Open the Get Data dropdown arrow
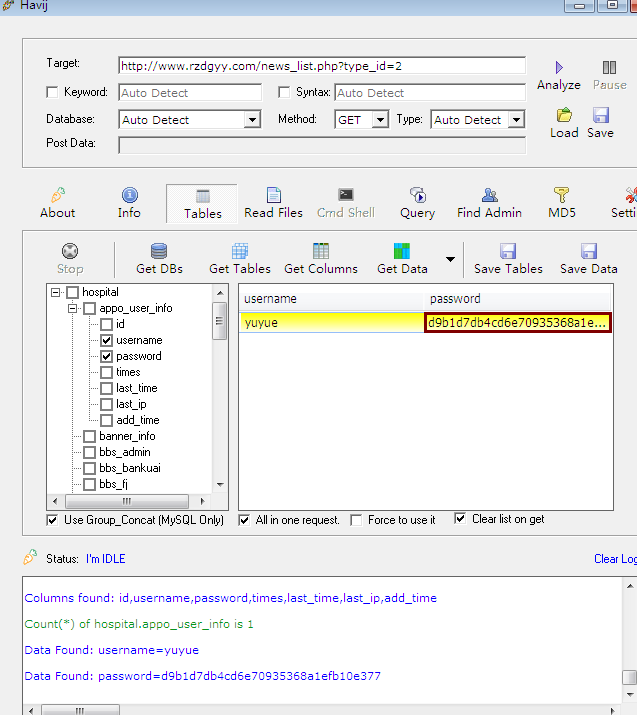The height and width of the screenshot is (715, 637). tap(451, 259)
